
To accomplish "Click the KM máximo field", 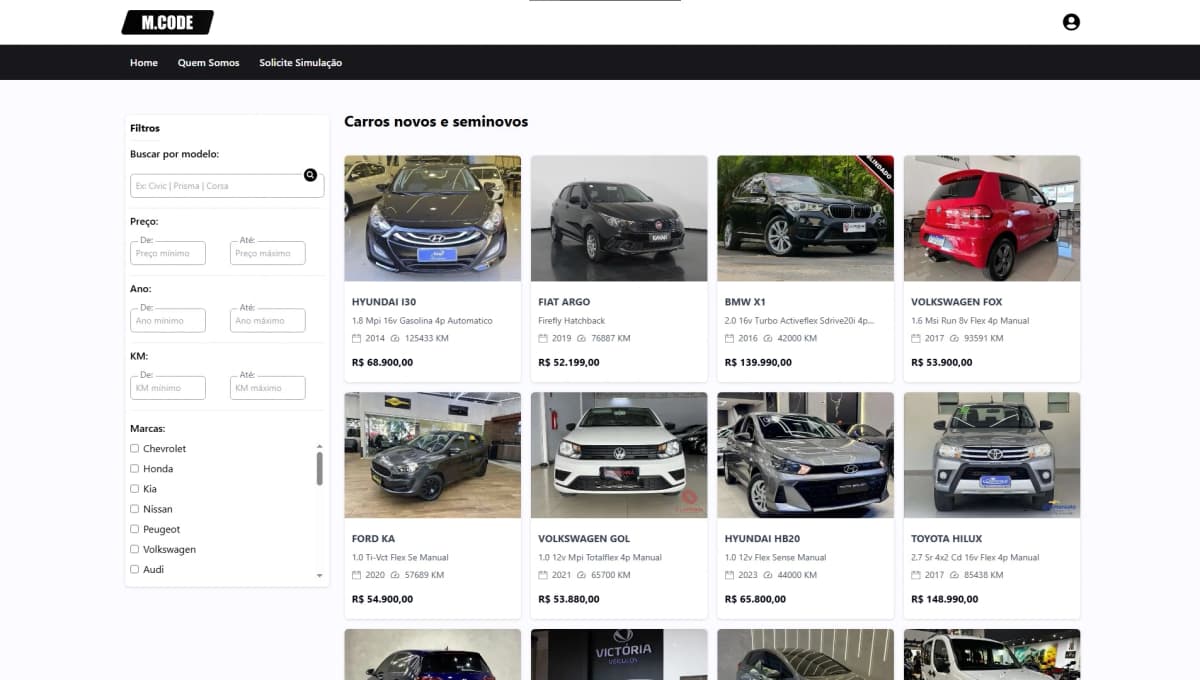I will tap(268, 388).
